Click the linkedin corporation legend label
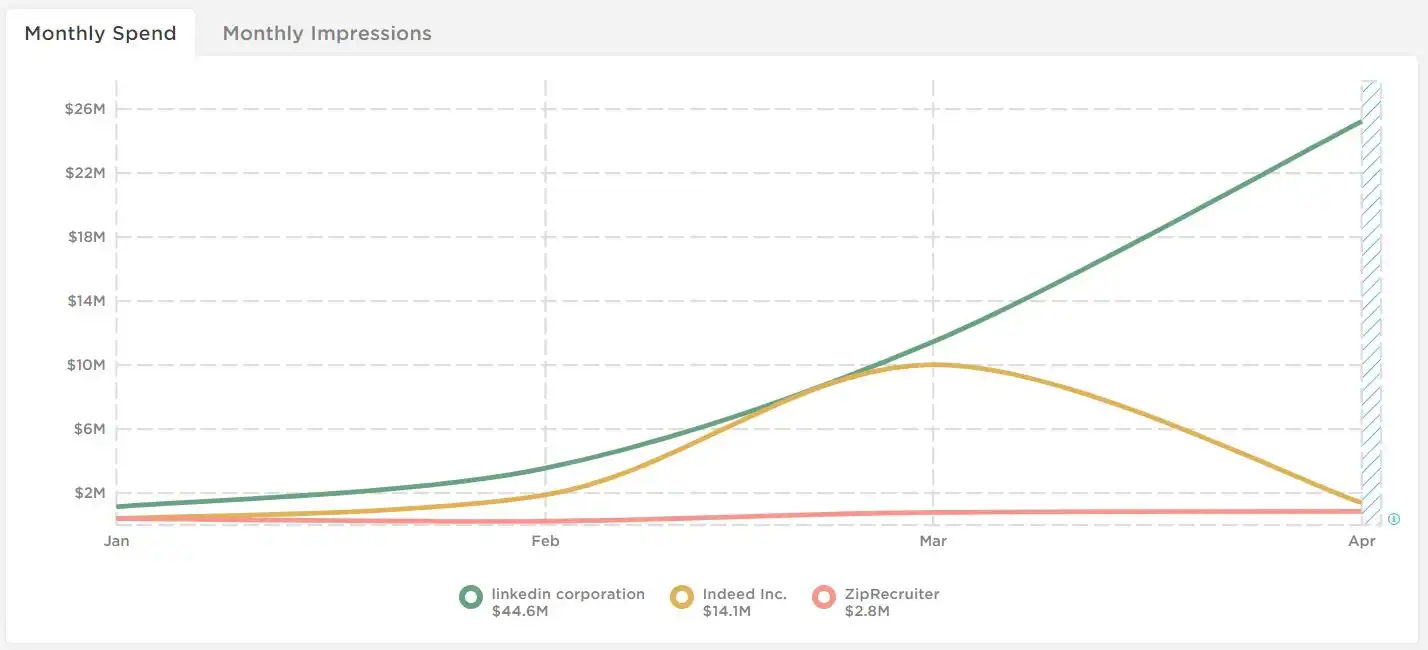Viewport: 1428px width, 650px height. pos(568,594)
